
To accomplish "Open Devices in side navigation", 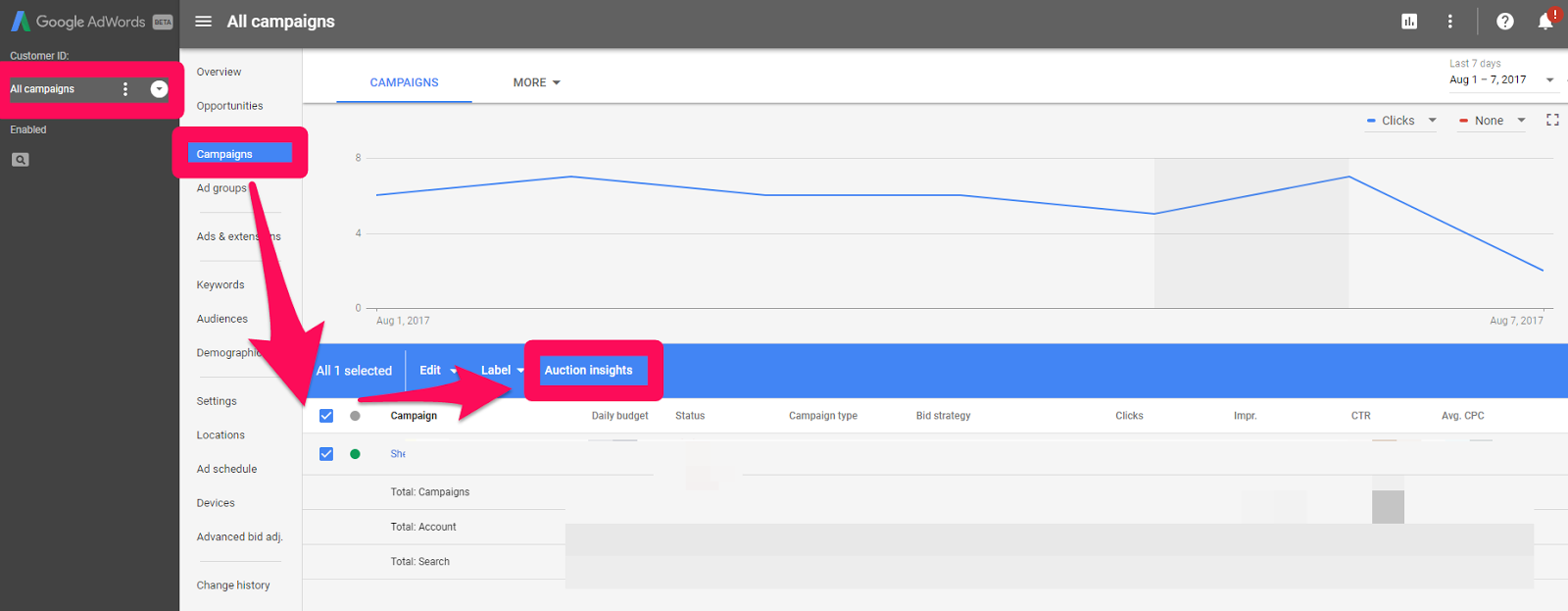I will [216, 503].
